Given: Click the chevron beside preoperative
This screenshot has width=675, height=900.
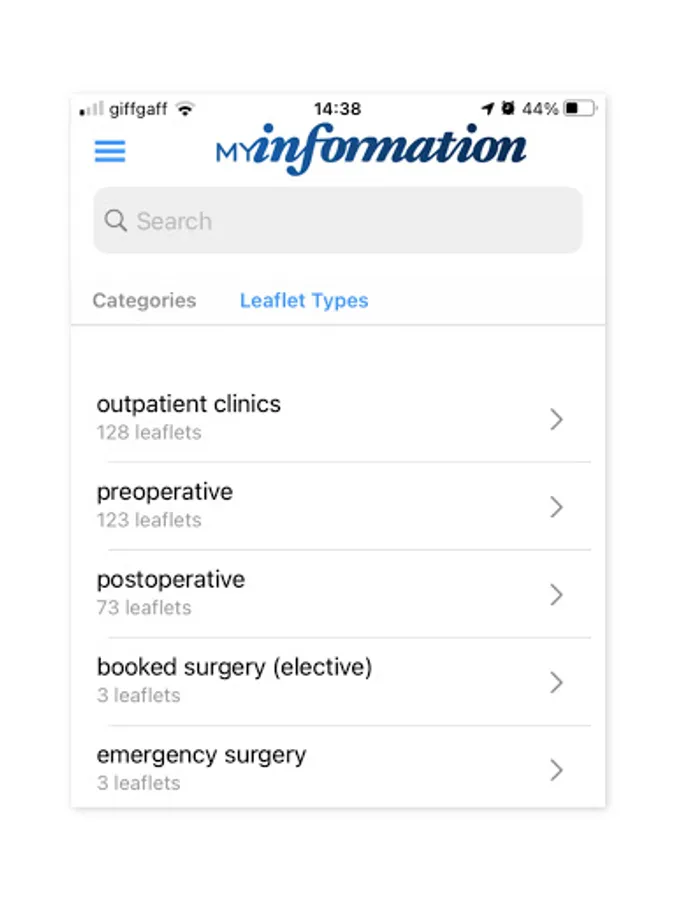Looking at the screenshot, I should 557,507.
